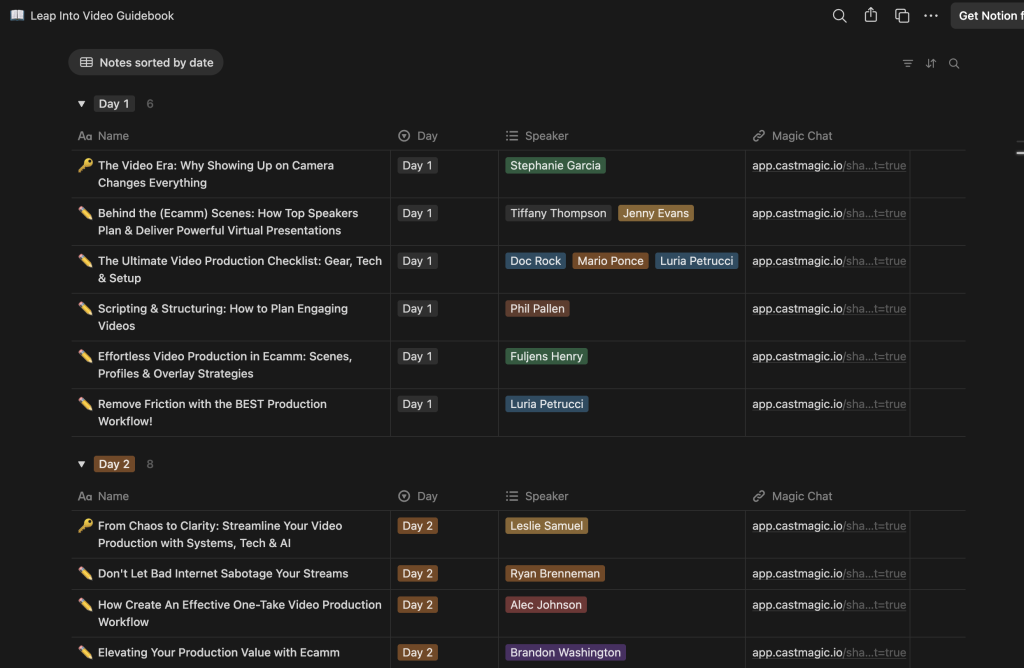Open castmagic link for Phil Pallen row
This screenshot has height=668, width=1024.
click(829, 308)
